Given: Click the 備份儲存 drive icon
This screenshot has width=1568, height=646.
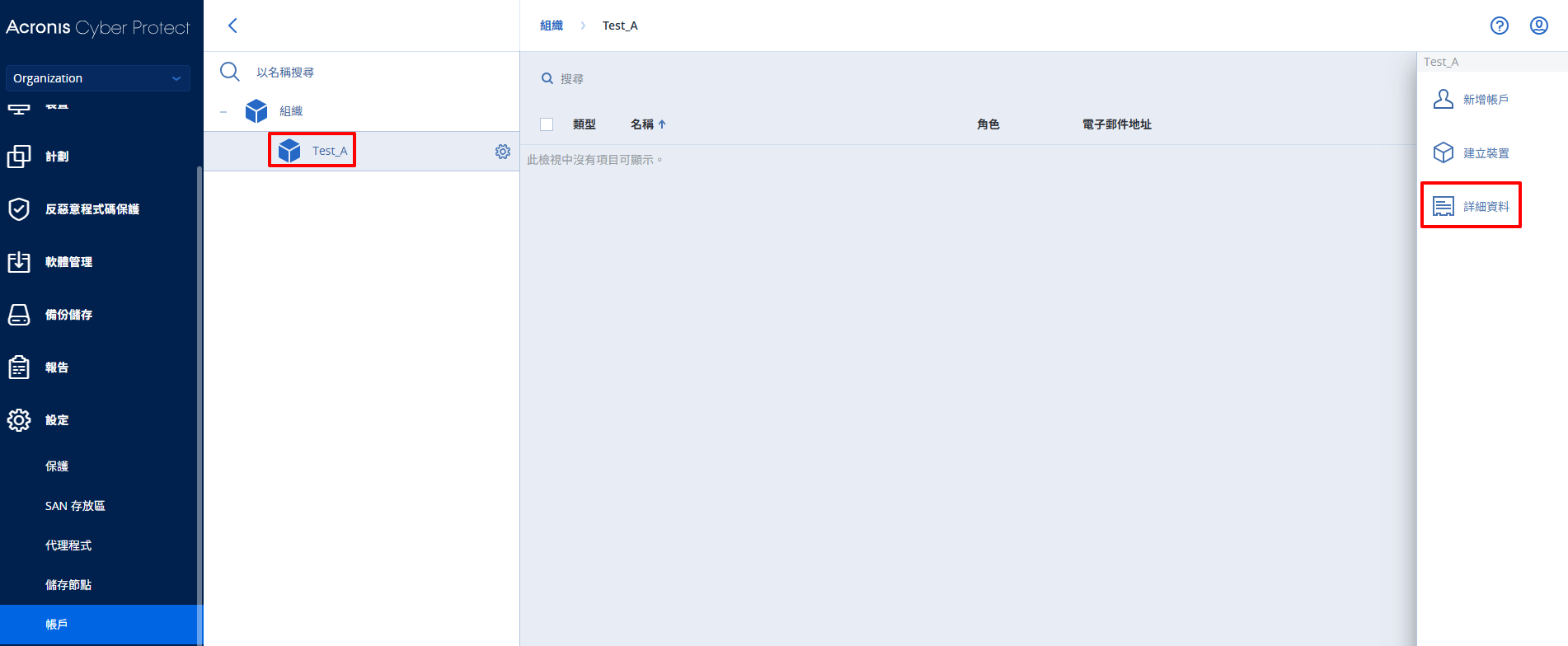Looking at the screenshot, I should pos(19,315).
